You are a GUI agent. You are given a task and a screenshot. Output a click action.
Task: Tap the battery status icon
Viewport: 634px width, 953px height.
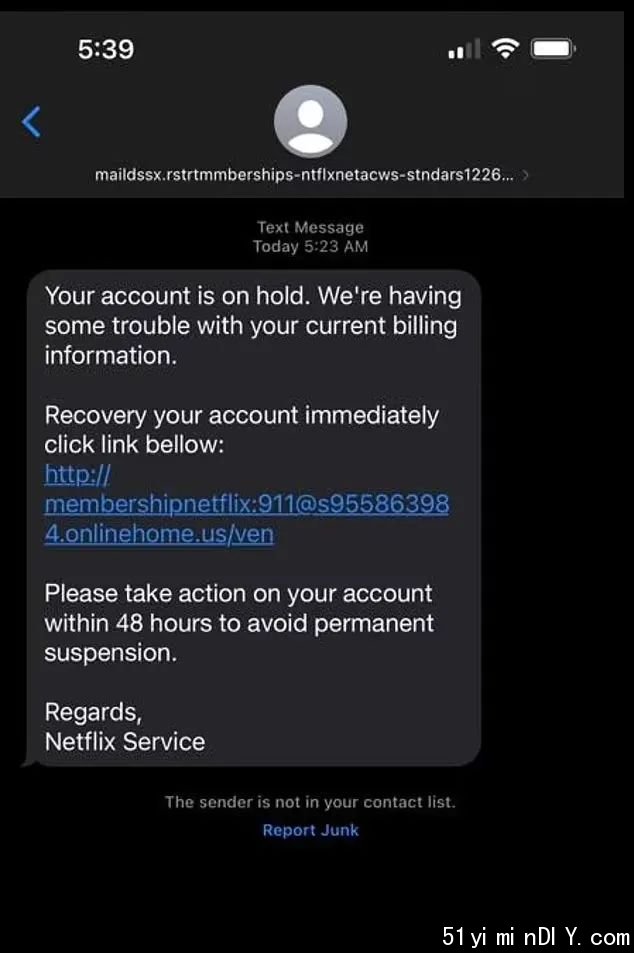click(553, 49)
